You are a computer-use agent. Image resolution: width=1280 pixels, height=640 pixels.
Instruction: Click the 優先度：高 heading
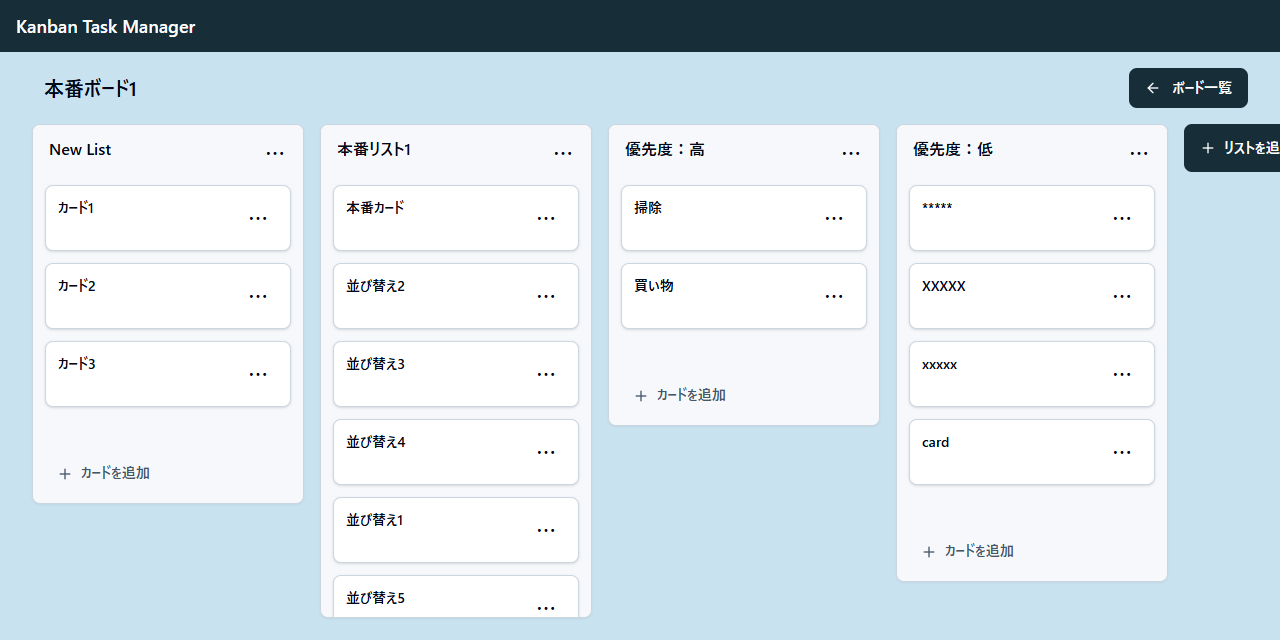665,150
